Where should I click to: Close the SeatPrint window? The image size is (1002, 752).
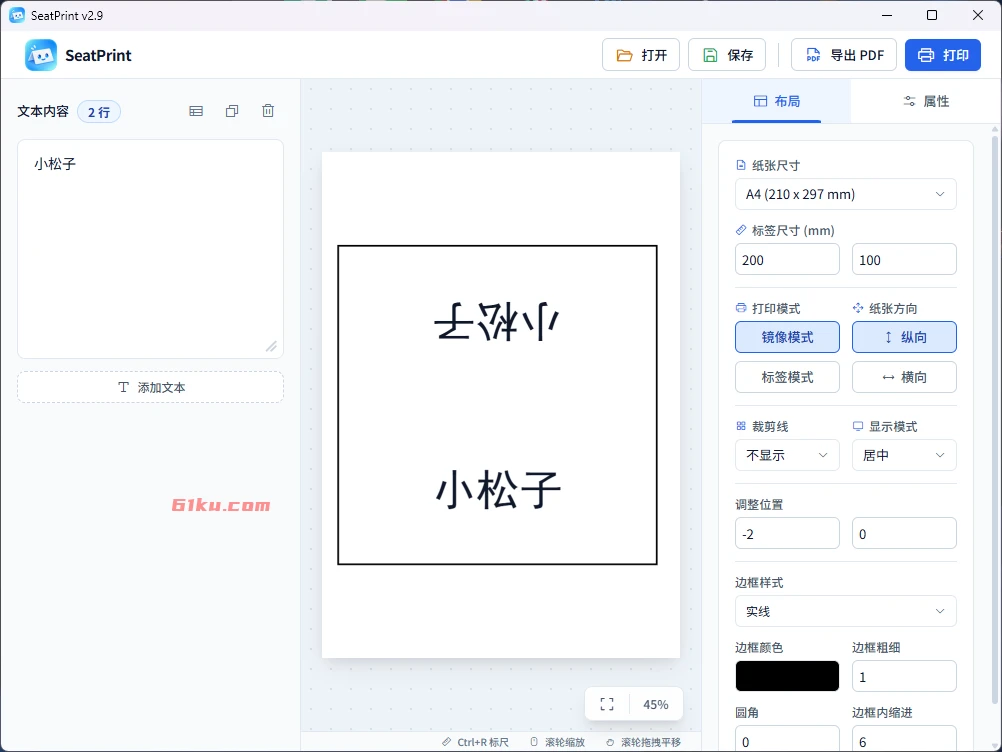pyautogui.click(x=978, y=15)
